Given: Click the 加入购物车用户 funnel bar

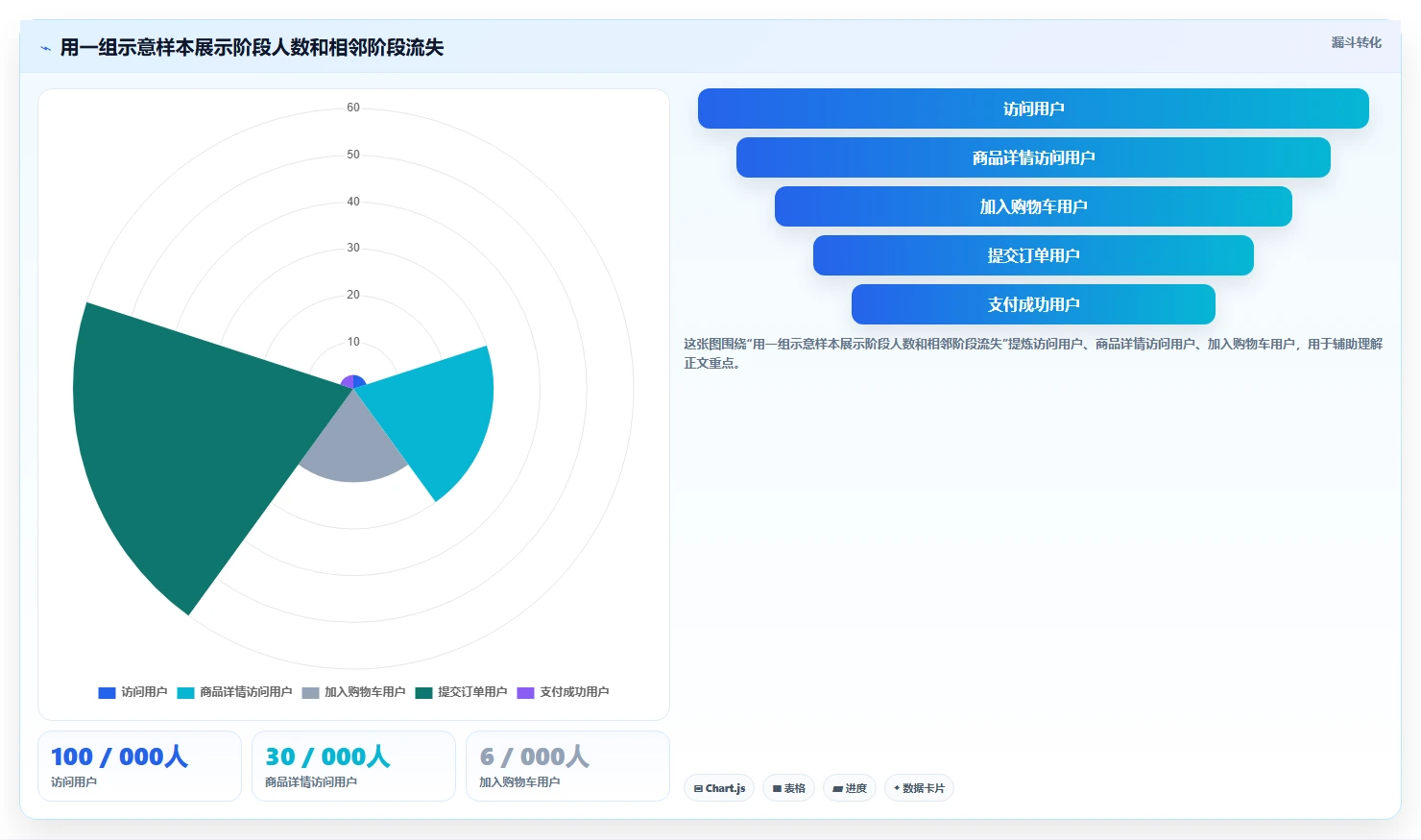Looking at the screenshot, I should (1033, 206).
